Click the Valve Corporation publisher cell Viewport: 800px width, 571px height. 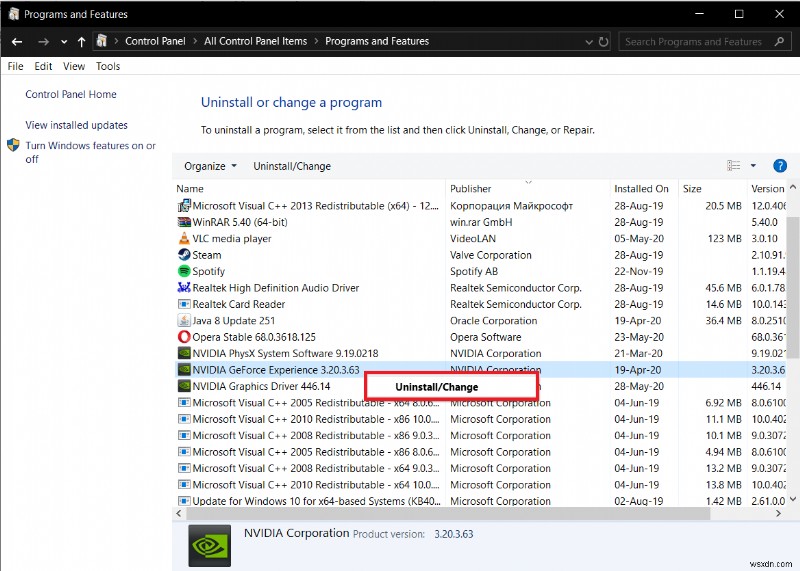click(x=491, y=255)
